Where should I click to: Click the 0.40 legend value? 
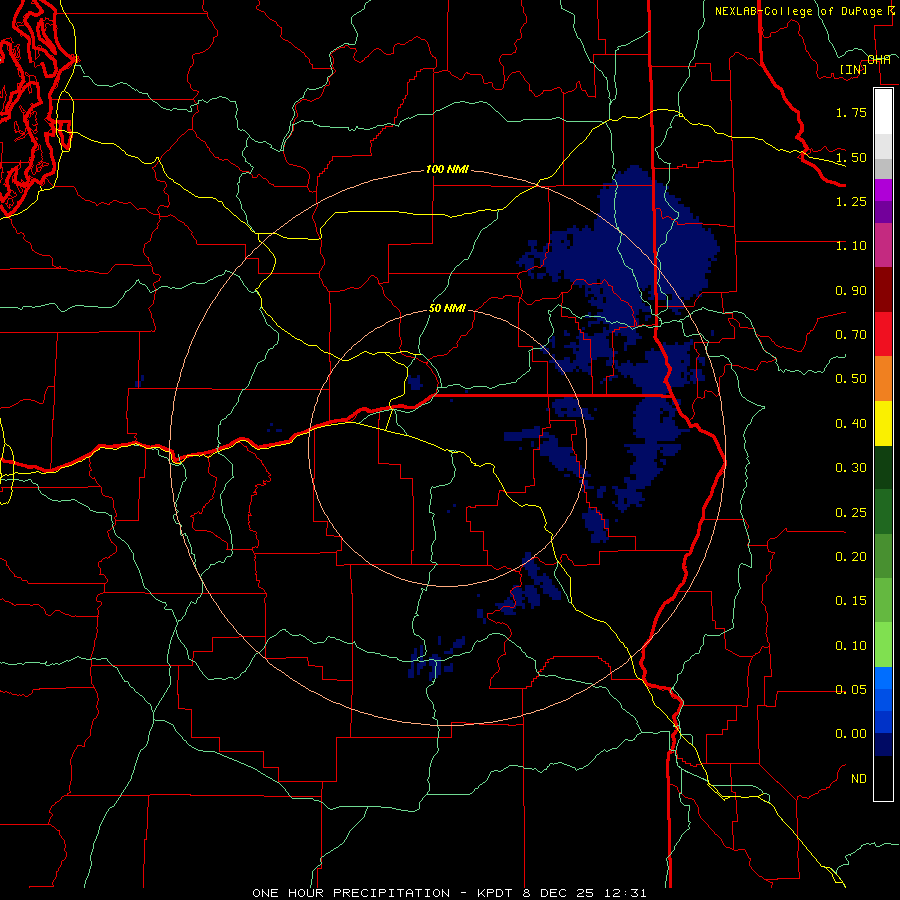click(851, 424)
